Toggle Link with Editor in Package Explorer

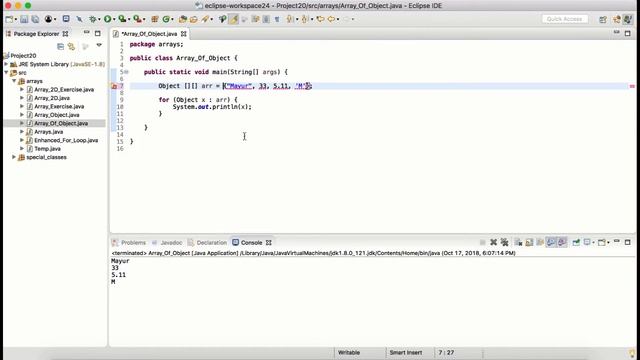[x=71, y=47]
